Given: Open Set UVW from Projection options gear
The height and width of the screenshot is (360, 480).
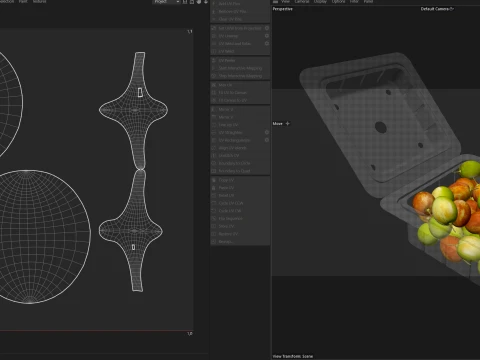Looking at the screenshot, I should pyautogui.click(x=267, y=28).
